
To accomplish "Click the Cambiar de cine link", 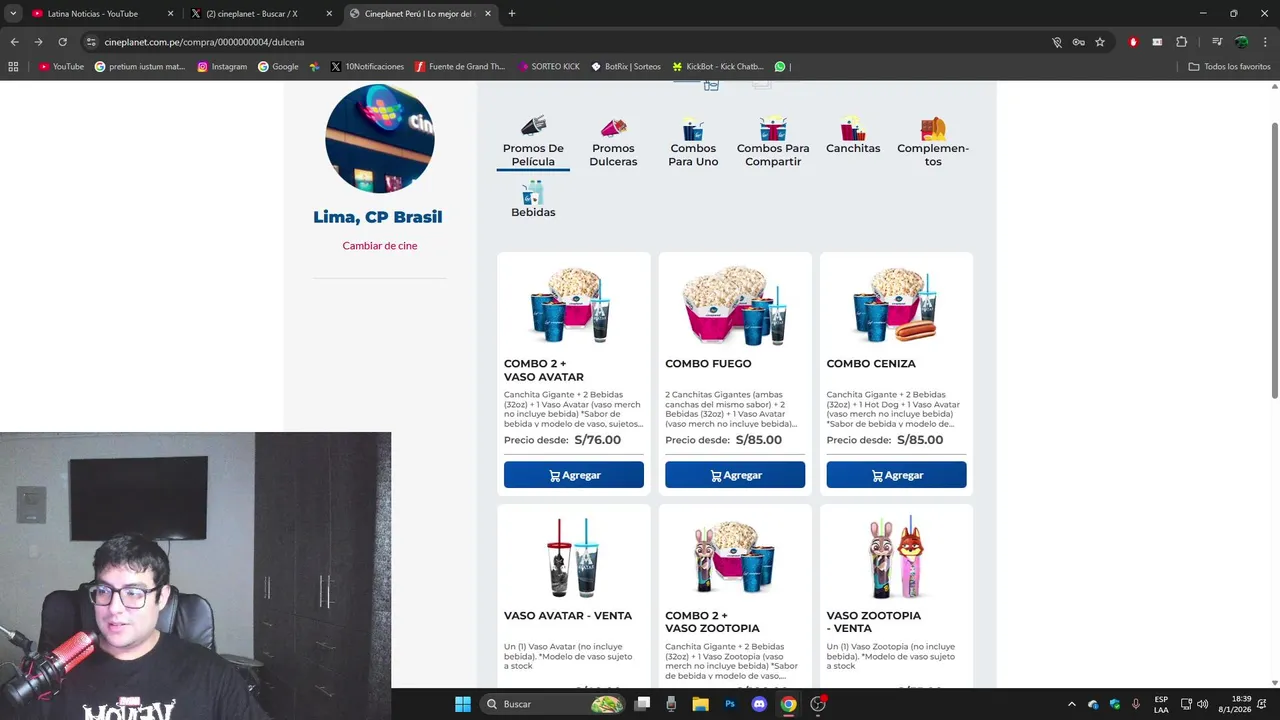I will [x=380, y=245].
